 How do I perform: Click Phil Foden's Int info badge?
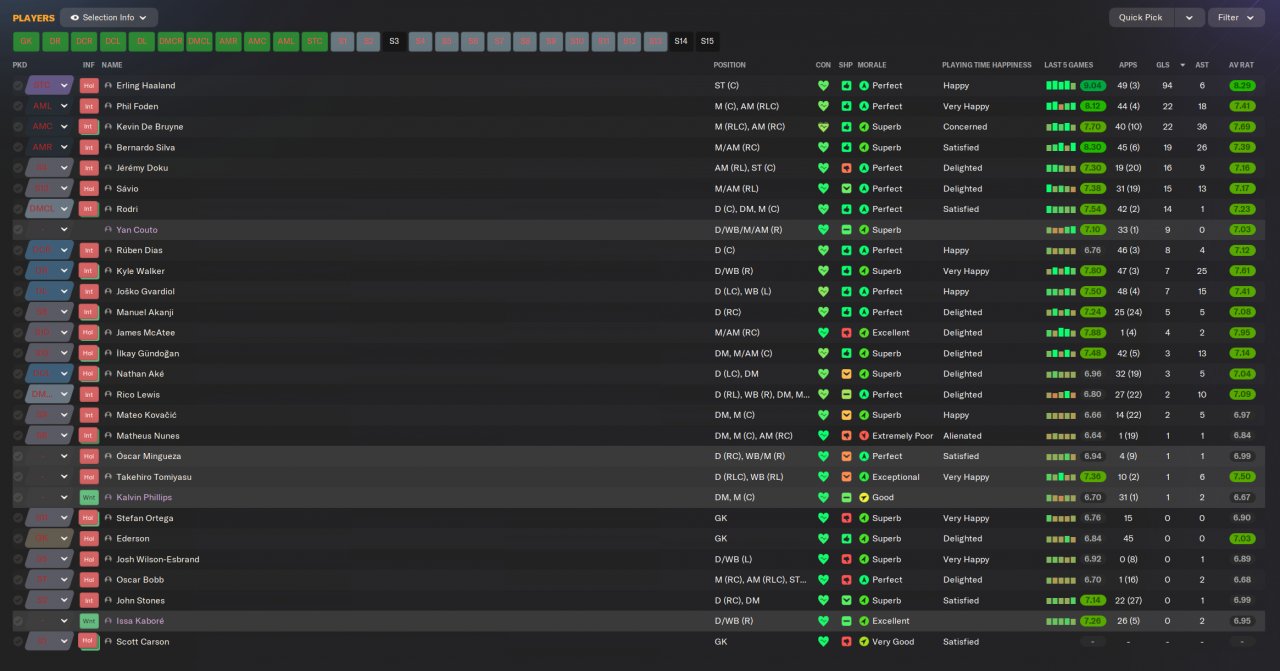click(x=89, y=106)
